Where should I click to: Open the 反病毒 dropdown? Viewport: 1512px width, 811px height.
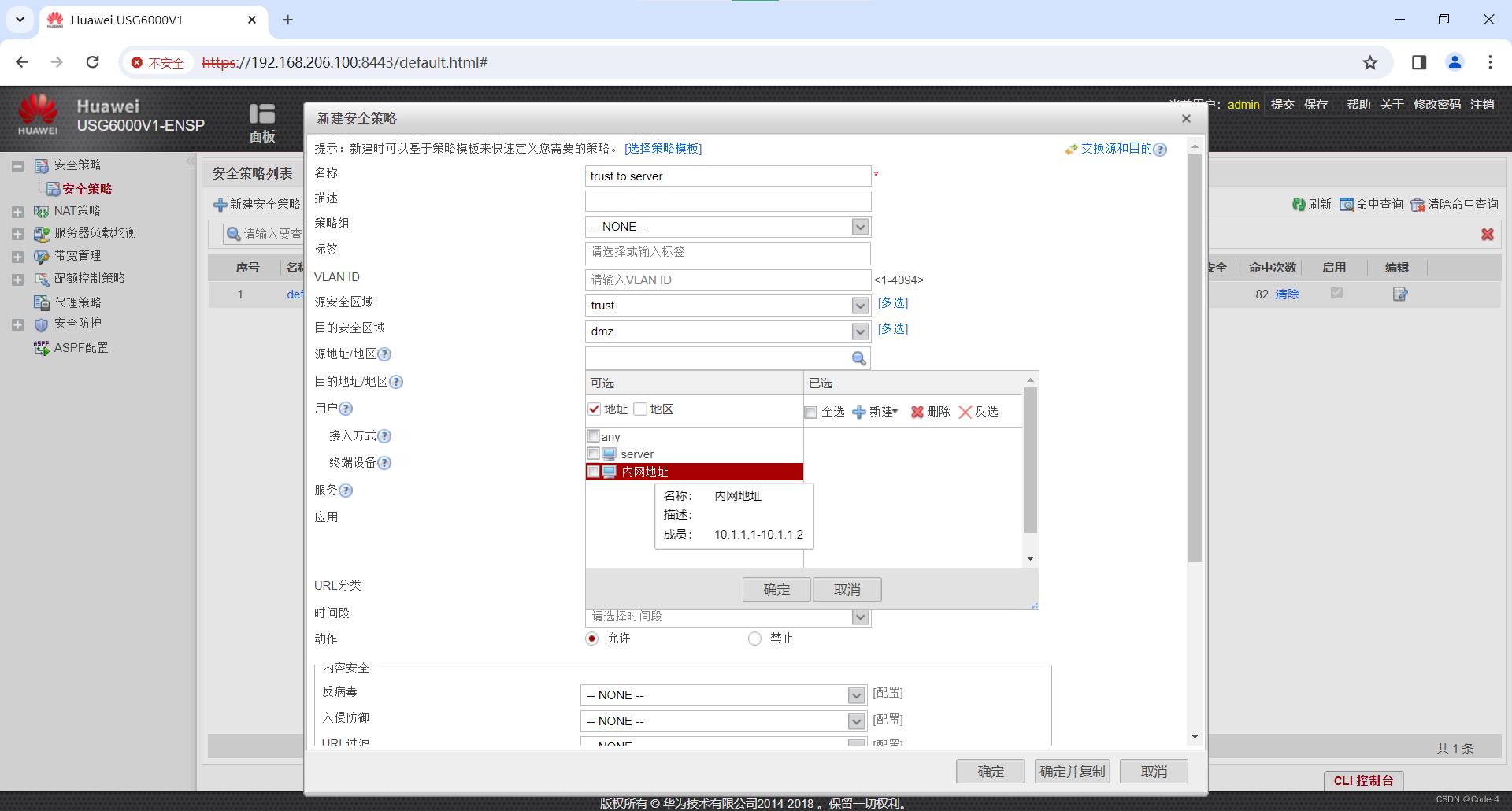[x=857, y=695]
